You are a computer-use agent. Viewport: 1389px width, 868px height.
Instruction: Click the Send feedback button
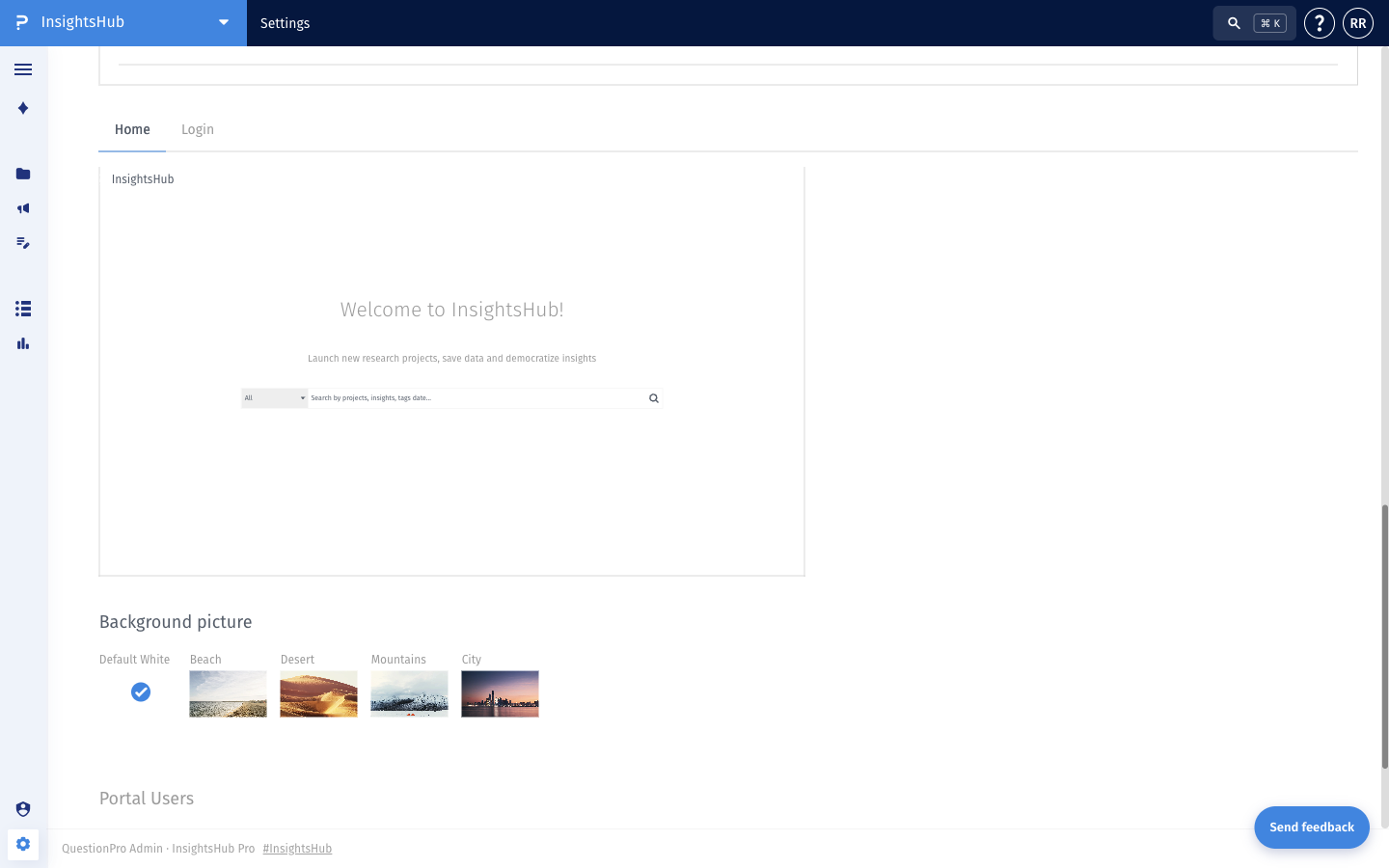pos(1312,827)
